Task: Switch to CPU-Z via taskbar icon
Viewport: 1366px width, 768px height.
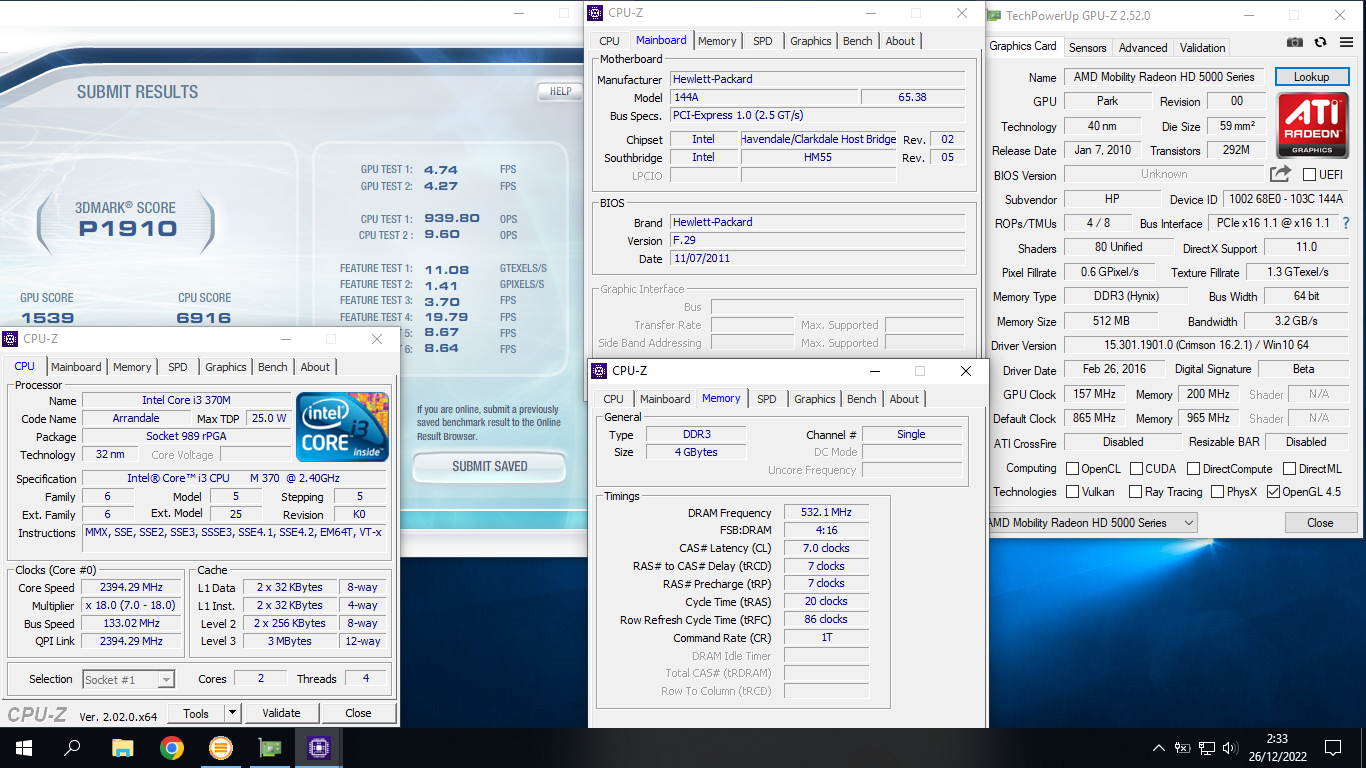Action: click(318, 747)
